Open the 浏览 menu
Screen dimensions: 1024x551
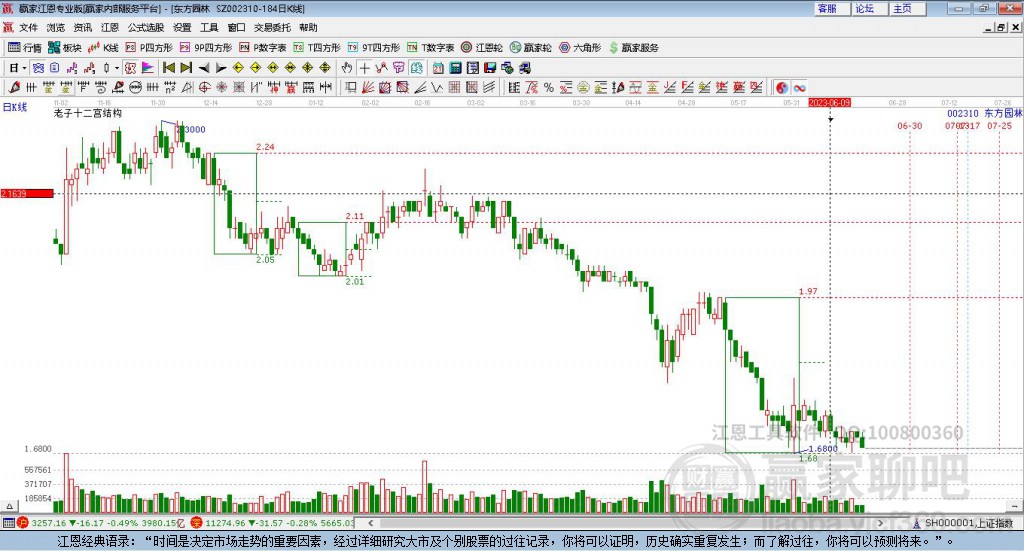[x=56, y=27]
